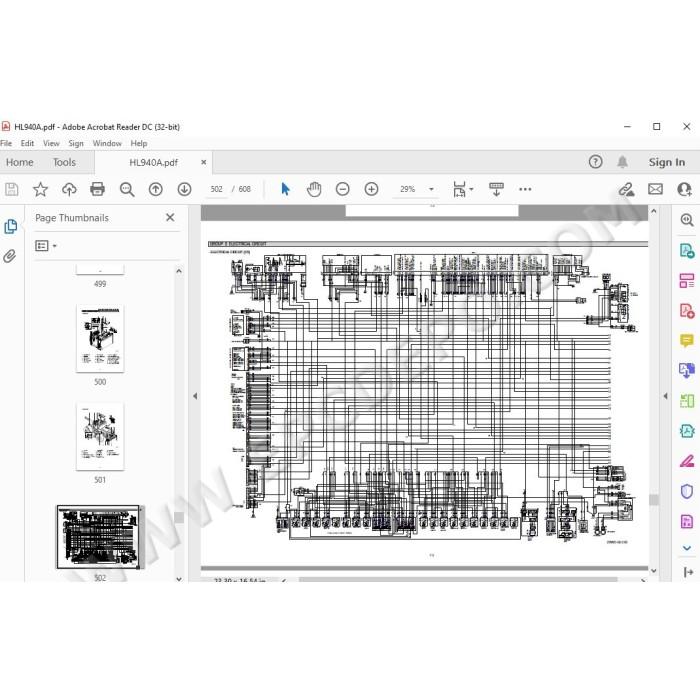The image size is (700, 700).
Task: Click the zoom percentage 29% field
Action: point(408,189)
